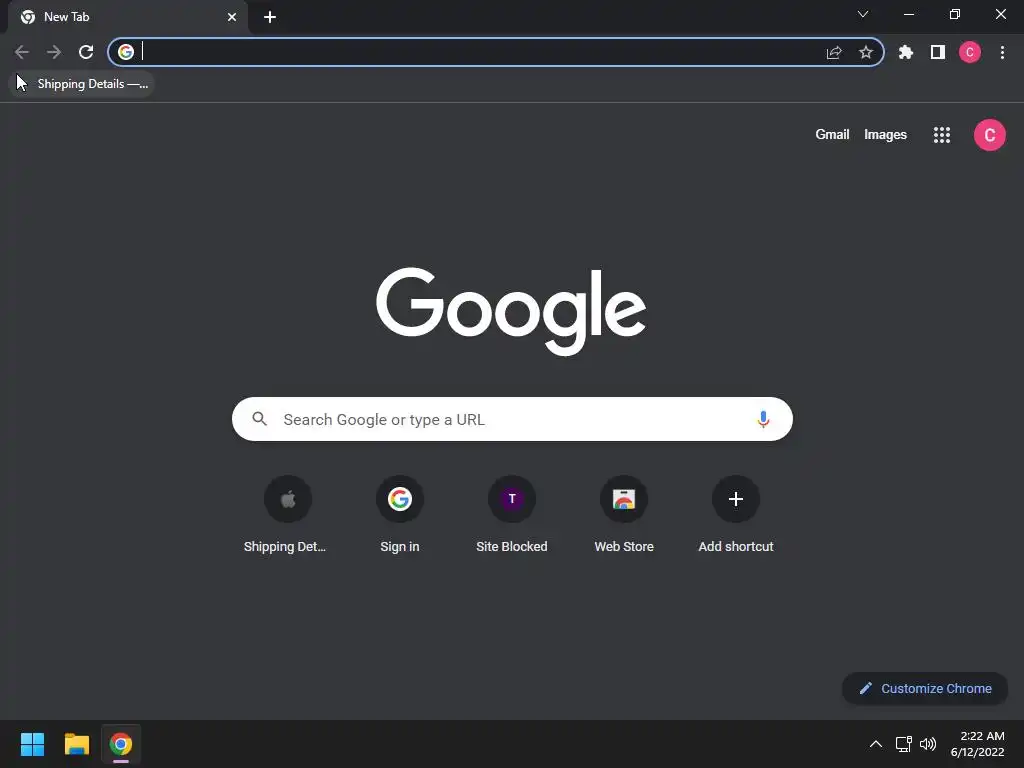This screenshot has height=768, width=1024.
Task: Toggle the side panel icon
Action: coord(938,52)
